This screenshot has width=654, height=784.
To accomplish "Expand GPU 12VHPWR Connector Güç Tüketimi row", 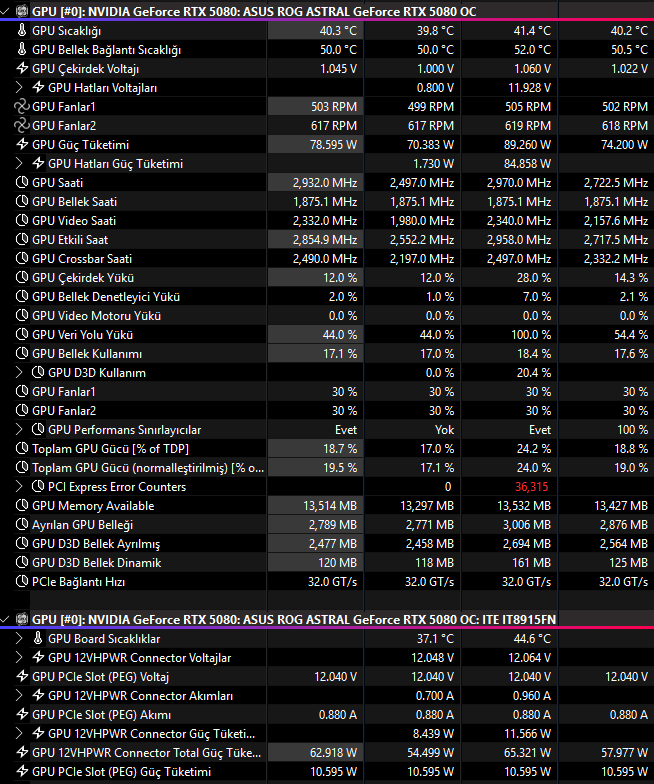I will coord(19,734).
